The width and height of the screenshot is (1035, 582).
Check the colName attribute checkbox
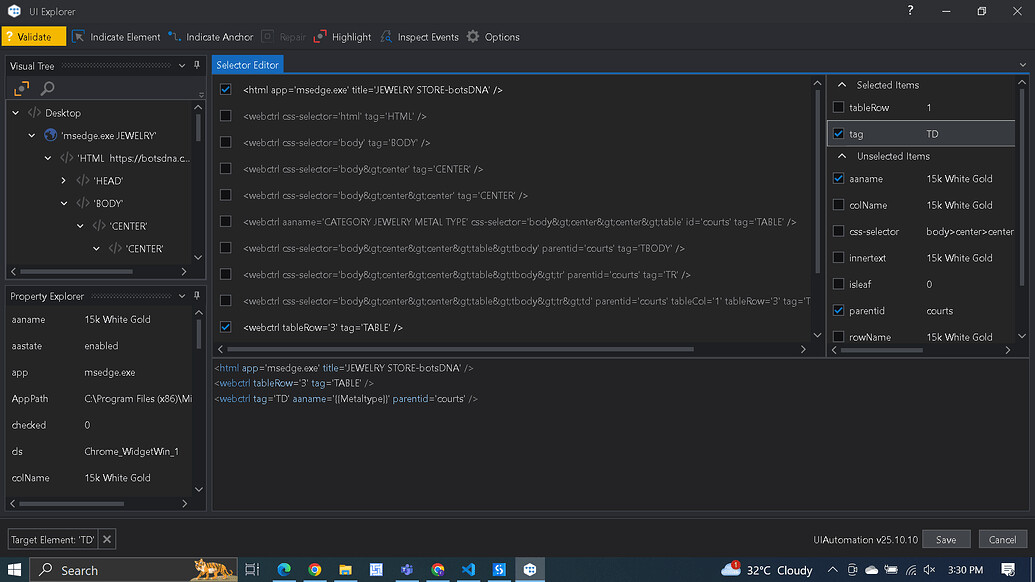[838, 205]
